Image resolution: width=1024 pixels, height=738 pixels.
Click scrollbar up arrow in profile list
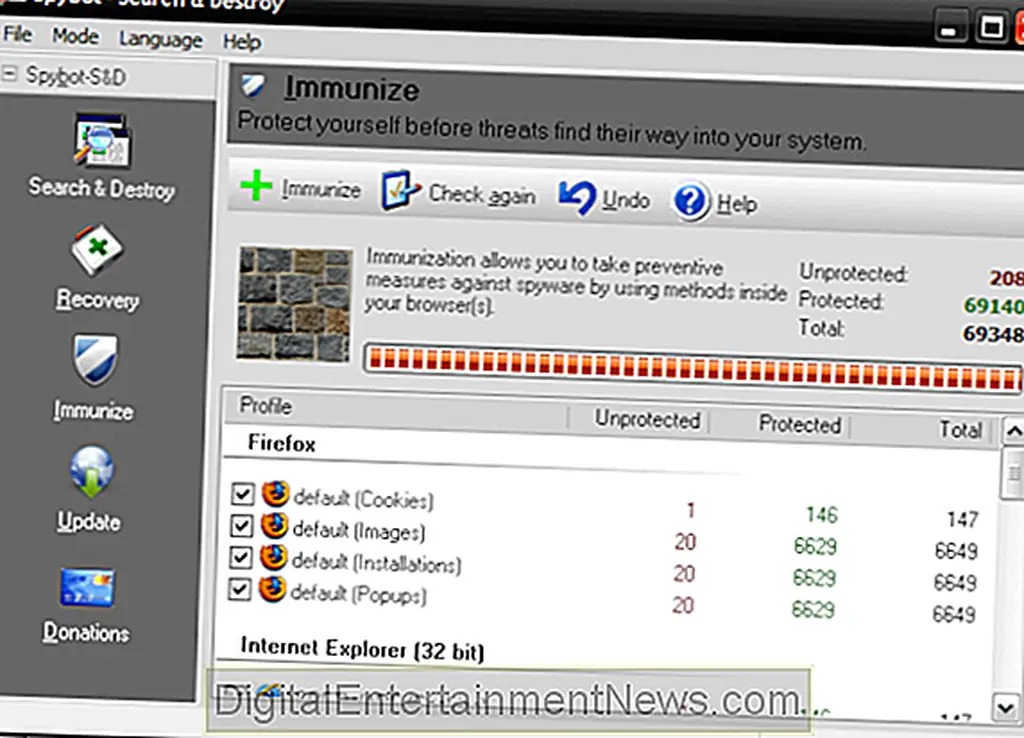tap(1011, 432)
